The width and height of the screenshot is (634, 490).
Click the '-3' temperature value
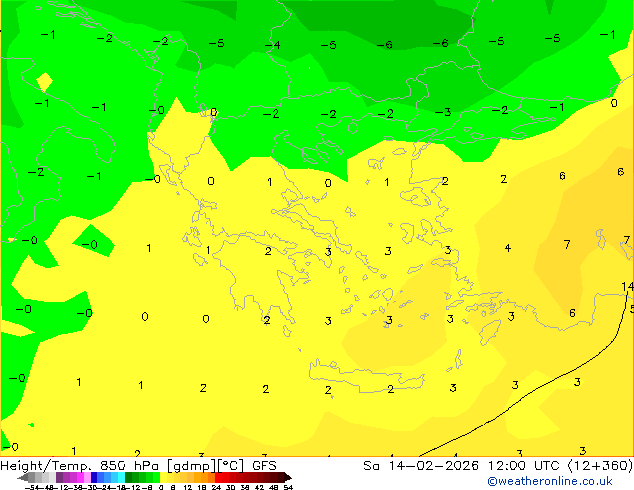point(443,112)
